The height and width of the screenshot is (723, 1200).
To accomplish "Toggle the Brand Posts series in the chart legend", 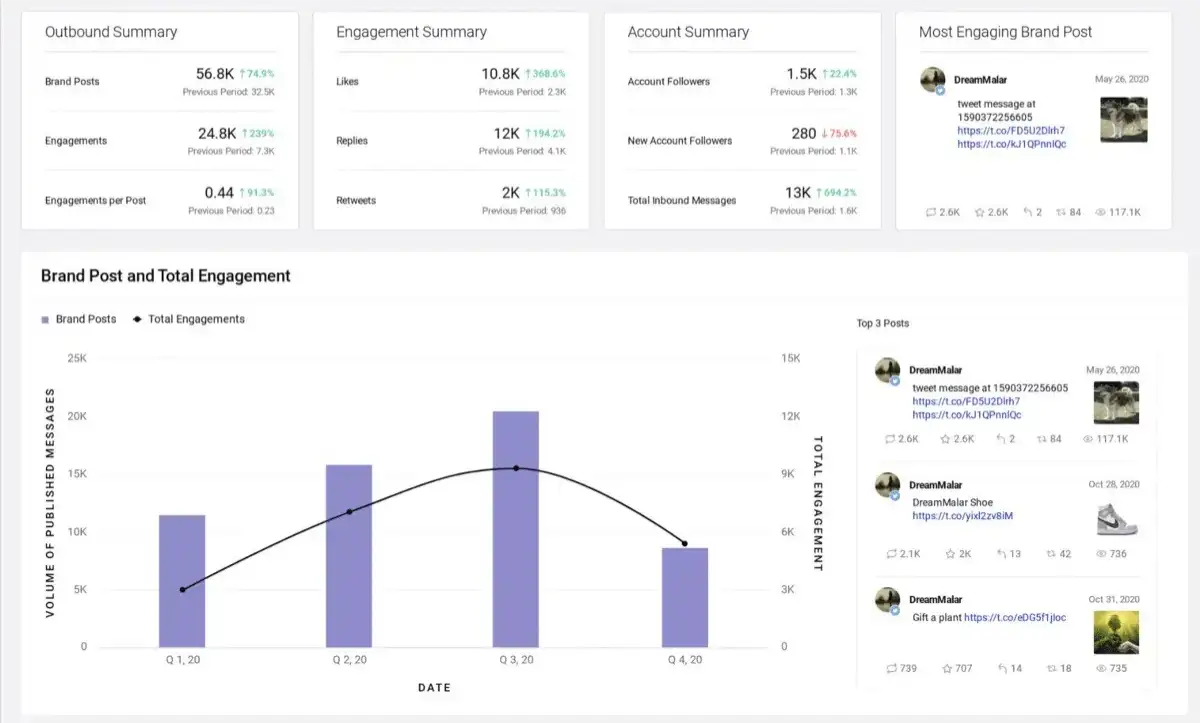I will tap(80, 319).
